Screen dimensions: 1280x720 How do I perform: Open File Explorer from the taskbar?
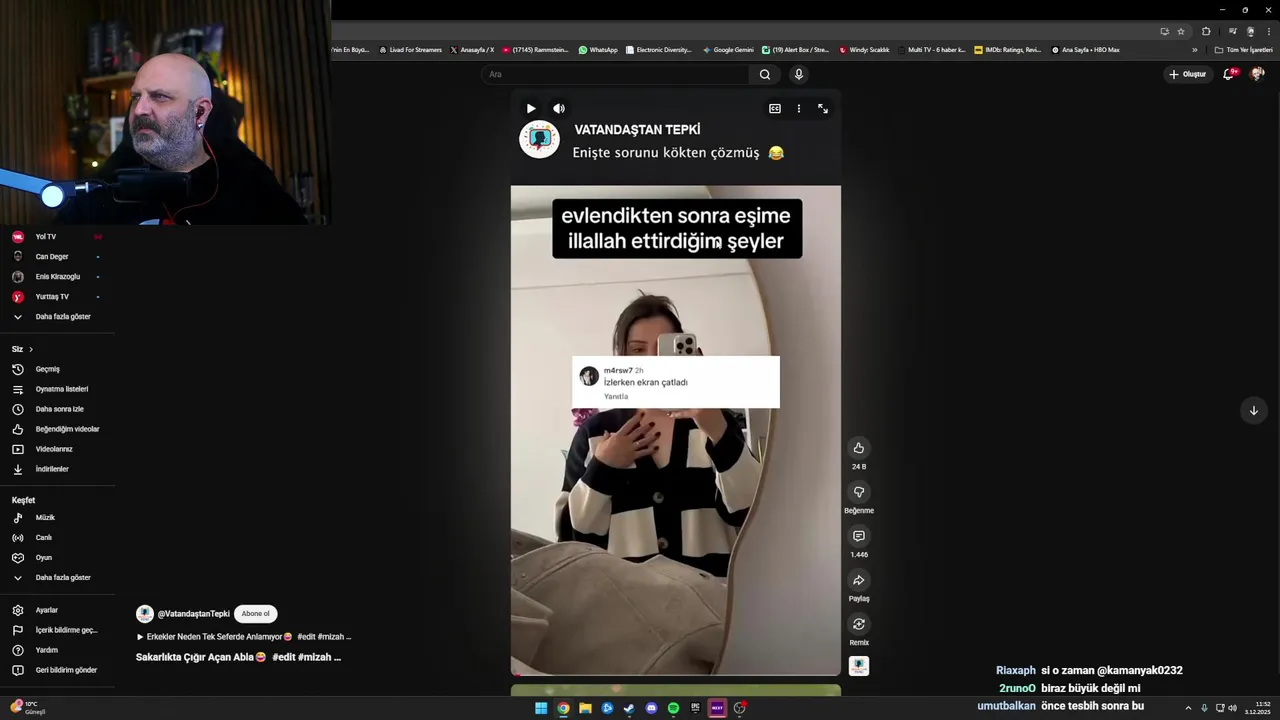[585, 708]
